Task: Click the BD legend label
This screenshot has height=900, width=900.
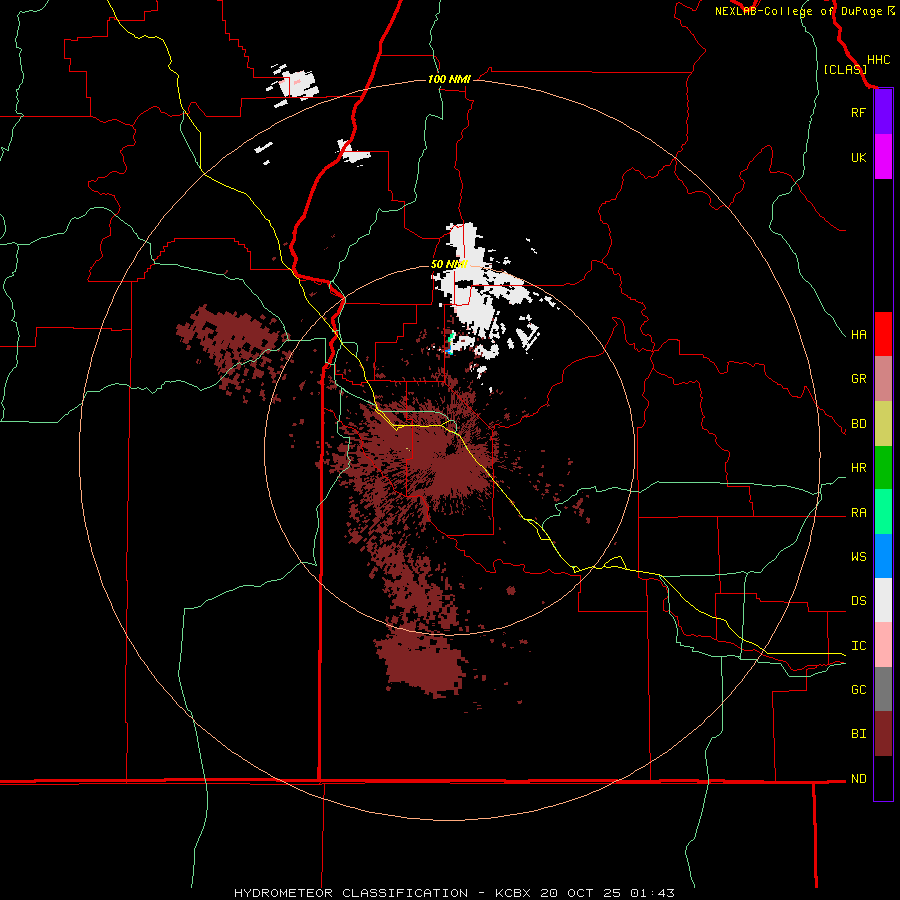Action: [858, 424]
